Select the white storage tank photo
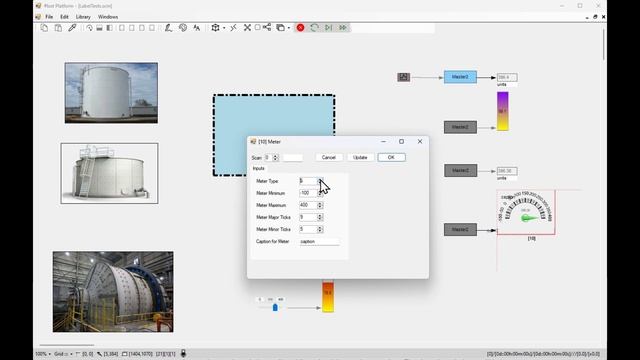Image resolution: width=640 pixels, height=360 pixels. pyautogui.click(x=111, y=93)
